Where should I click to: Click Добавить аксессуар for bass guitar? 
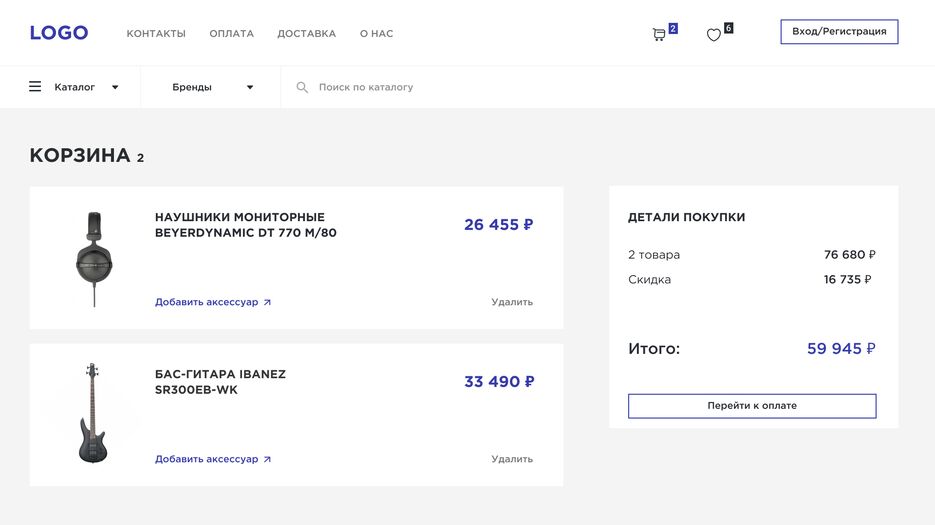pyautogui.click(x=206, y=459)
